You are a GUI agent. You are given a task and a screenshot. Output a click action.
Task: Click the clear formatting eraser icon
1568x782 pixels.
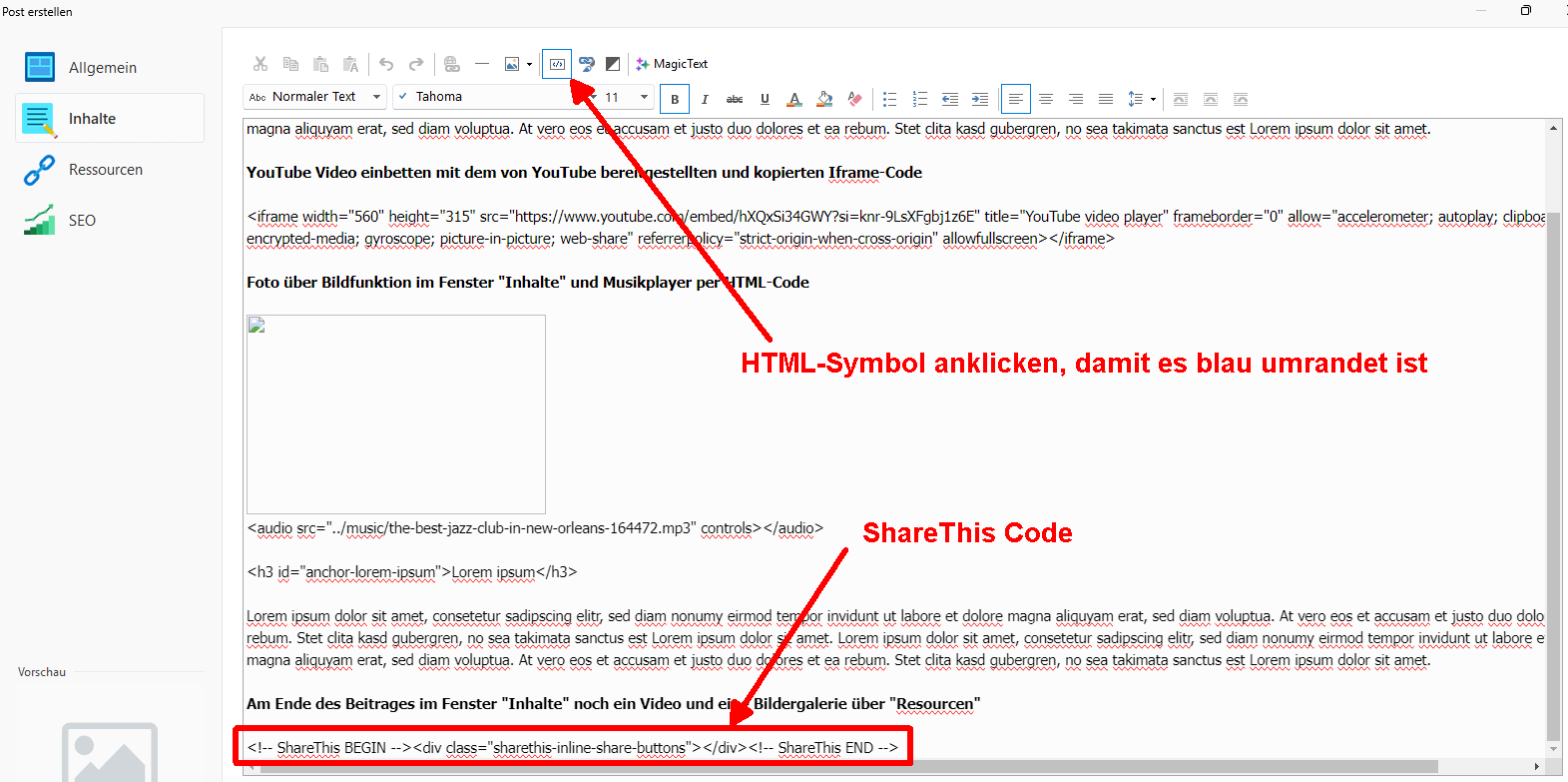[854, 99]
